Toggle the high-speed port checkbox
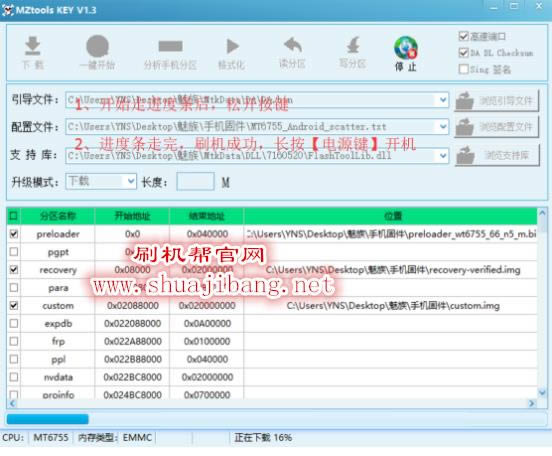 tap(464, 36)
